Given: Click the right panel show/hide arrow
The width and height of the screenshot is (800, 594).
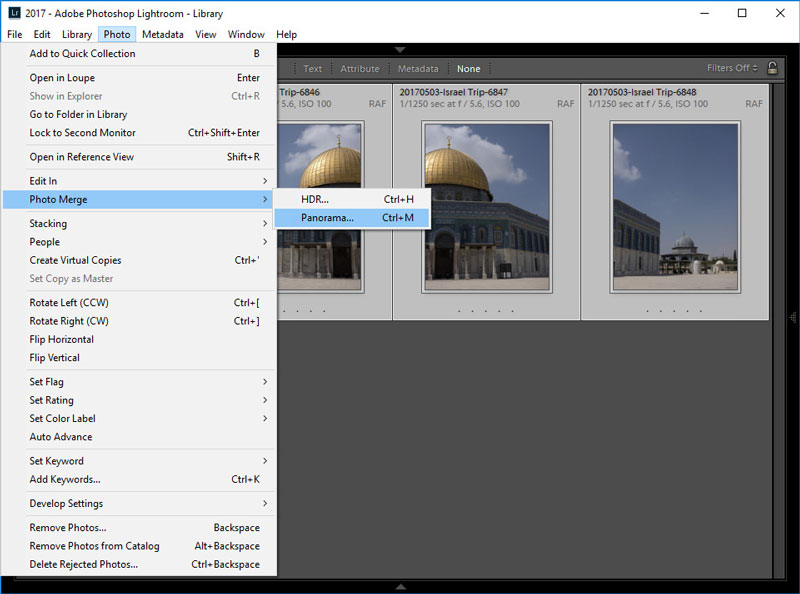Looking at the screenshot, I should point(792,317).
